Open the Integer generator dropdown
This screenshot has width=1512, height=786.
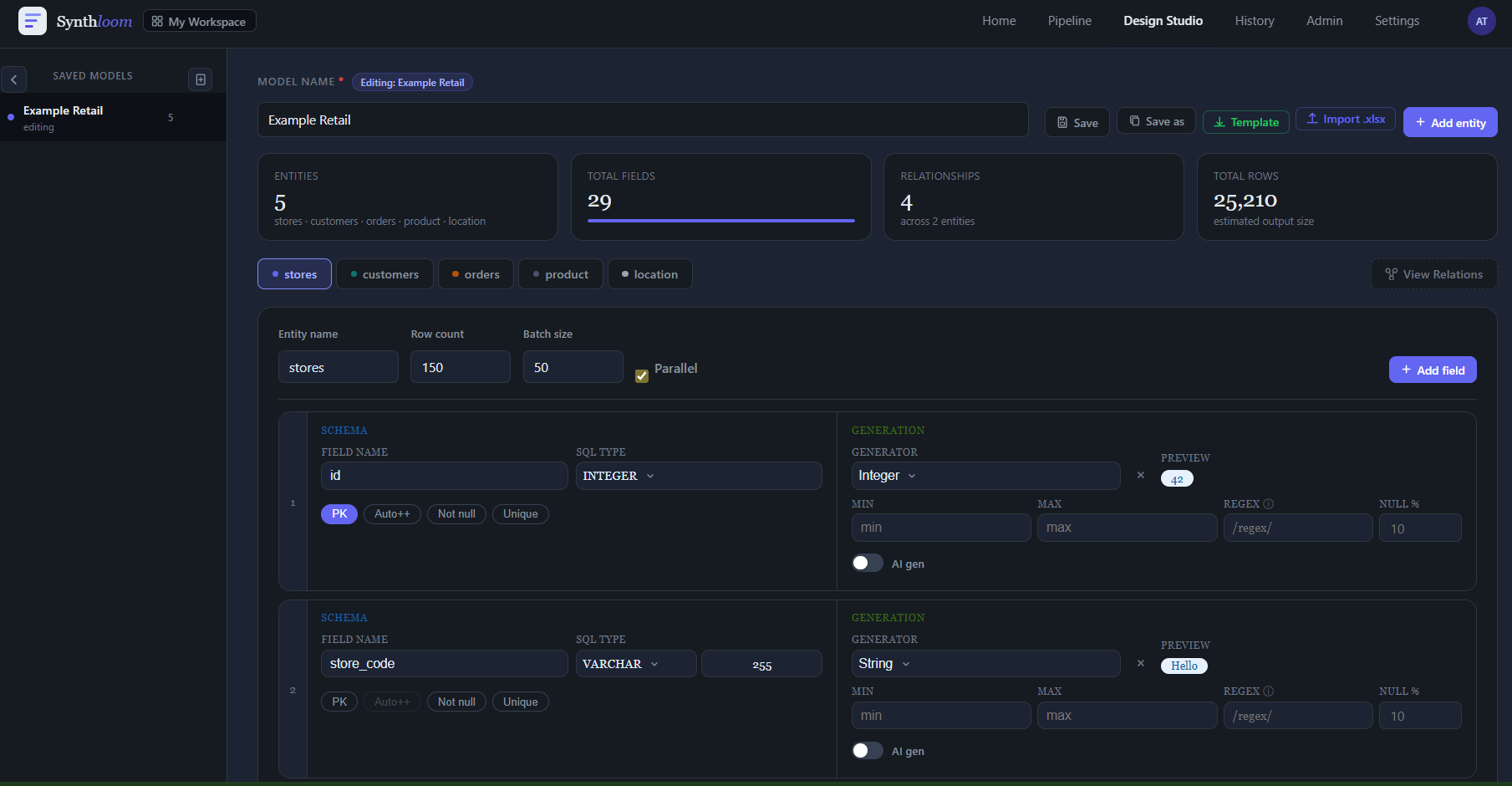pyautogui.click(x=985, y=476)
